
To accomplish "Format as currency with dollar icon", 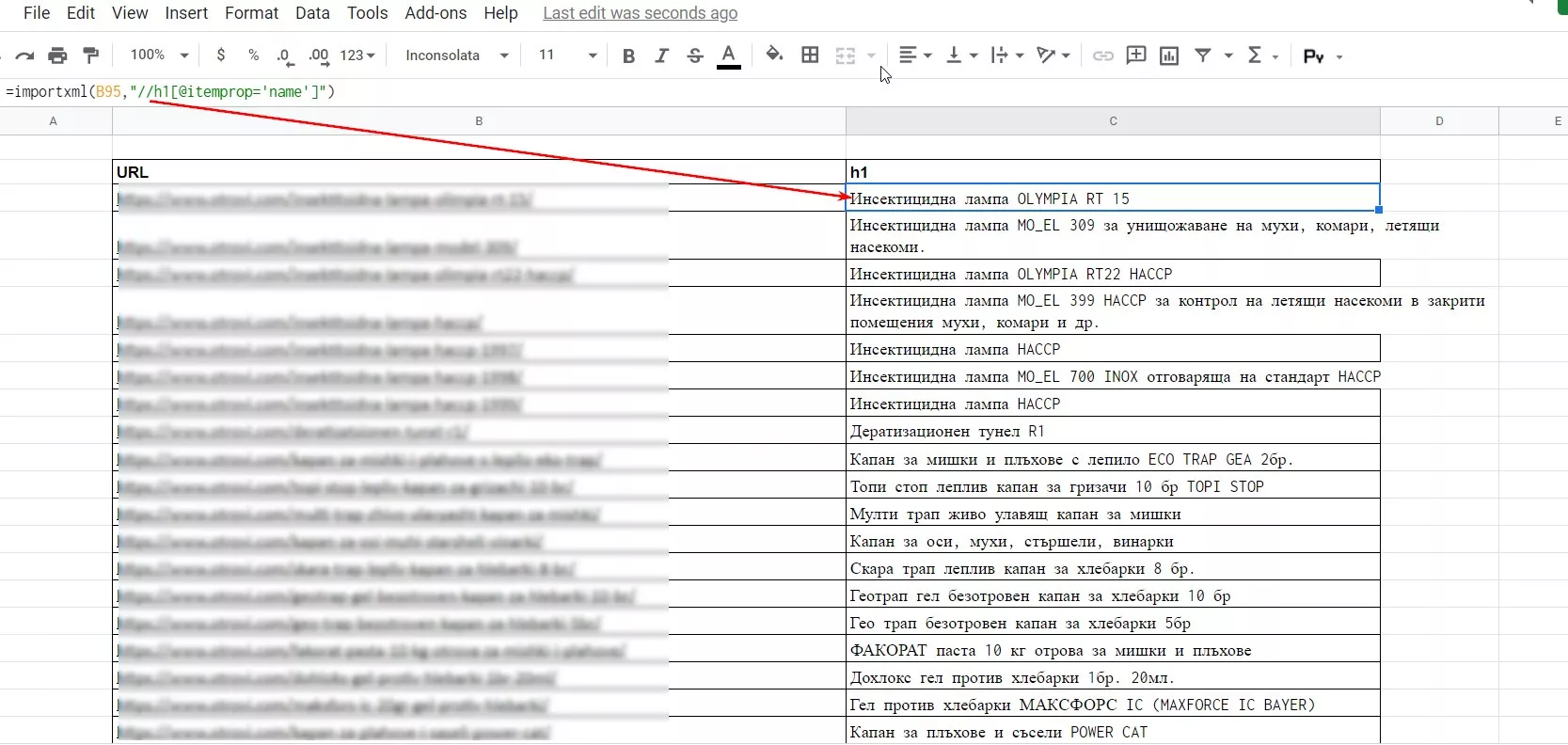I will (221, 55).
